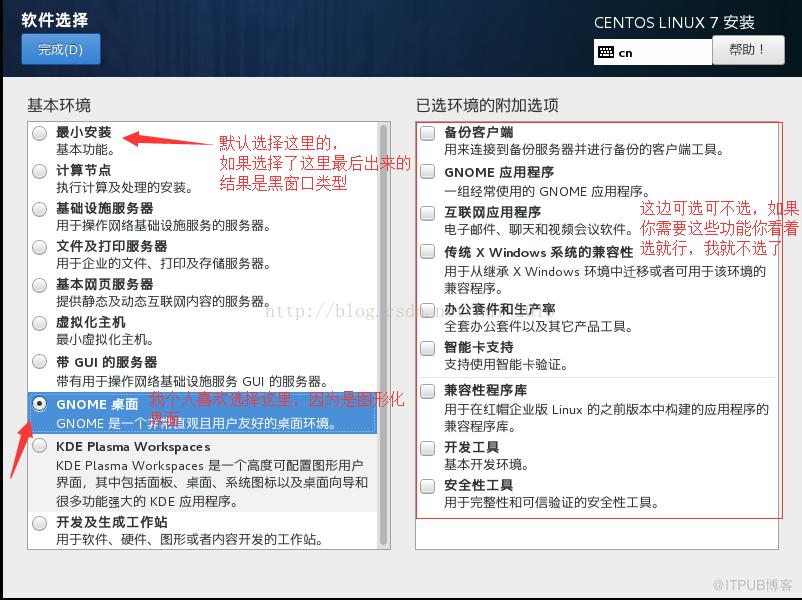Select the GNOME 桌面 radio button
802x600 pixels.
pos(39,404)
